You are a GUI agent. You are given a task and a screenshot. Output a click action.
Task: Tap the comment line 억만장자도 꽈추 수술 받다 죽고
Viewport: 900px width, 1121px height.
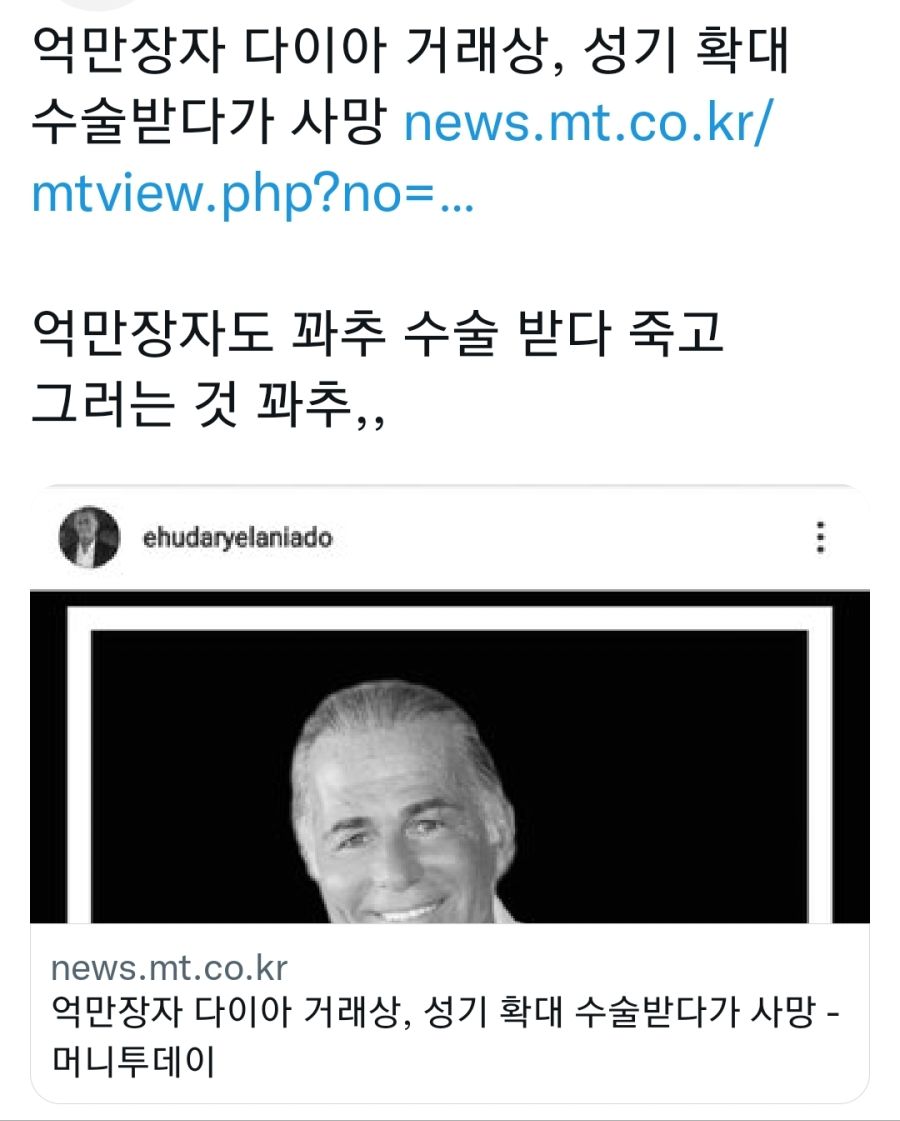(x=377, y=333)
